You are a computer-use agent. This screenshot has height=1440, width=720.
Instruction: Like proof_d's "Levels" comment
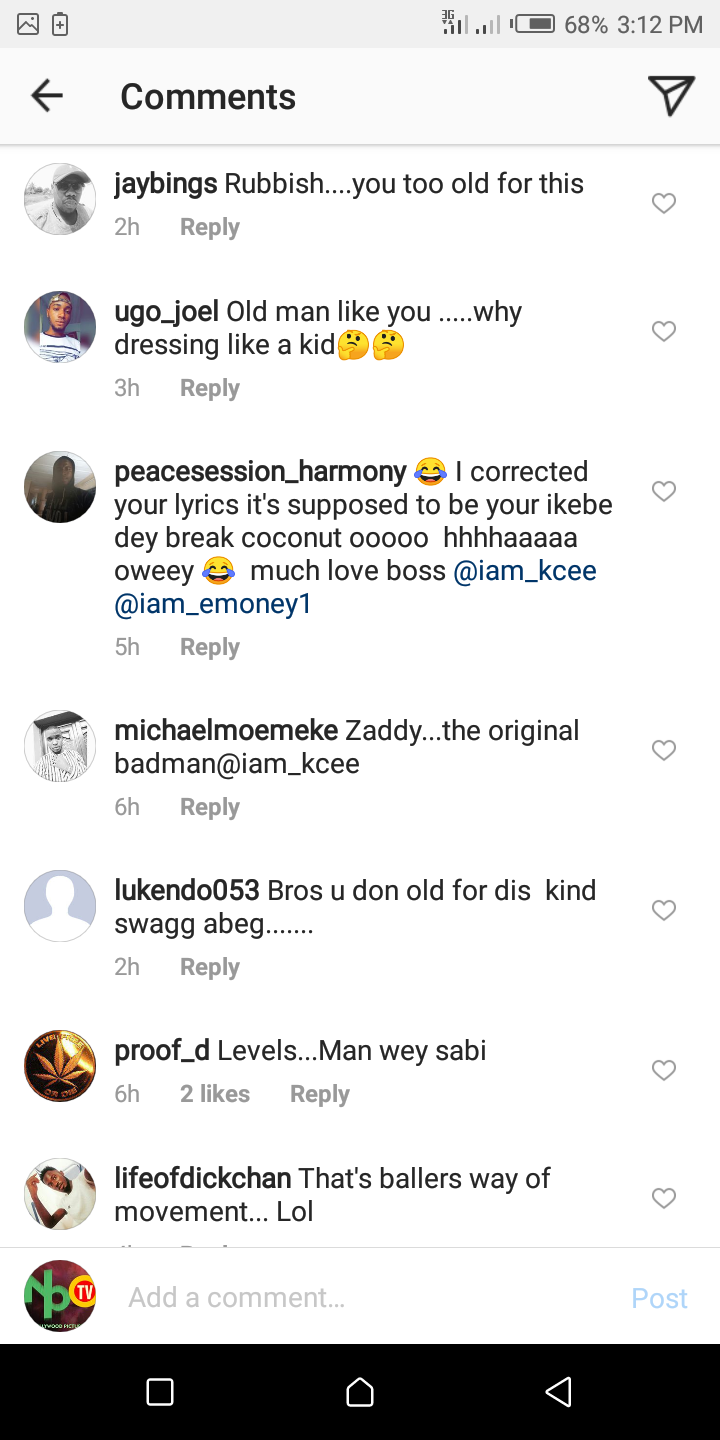pos(664,1070)
